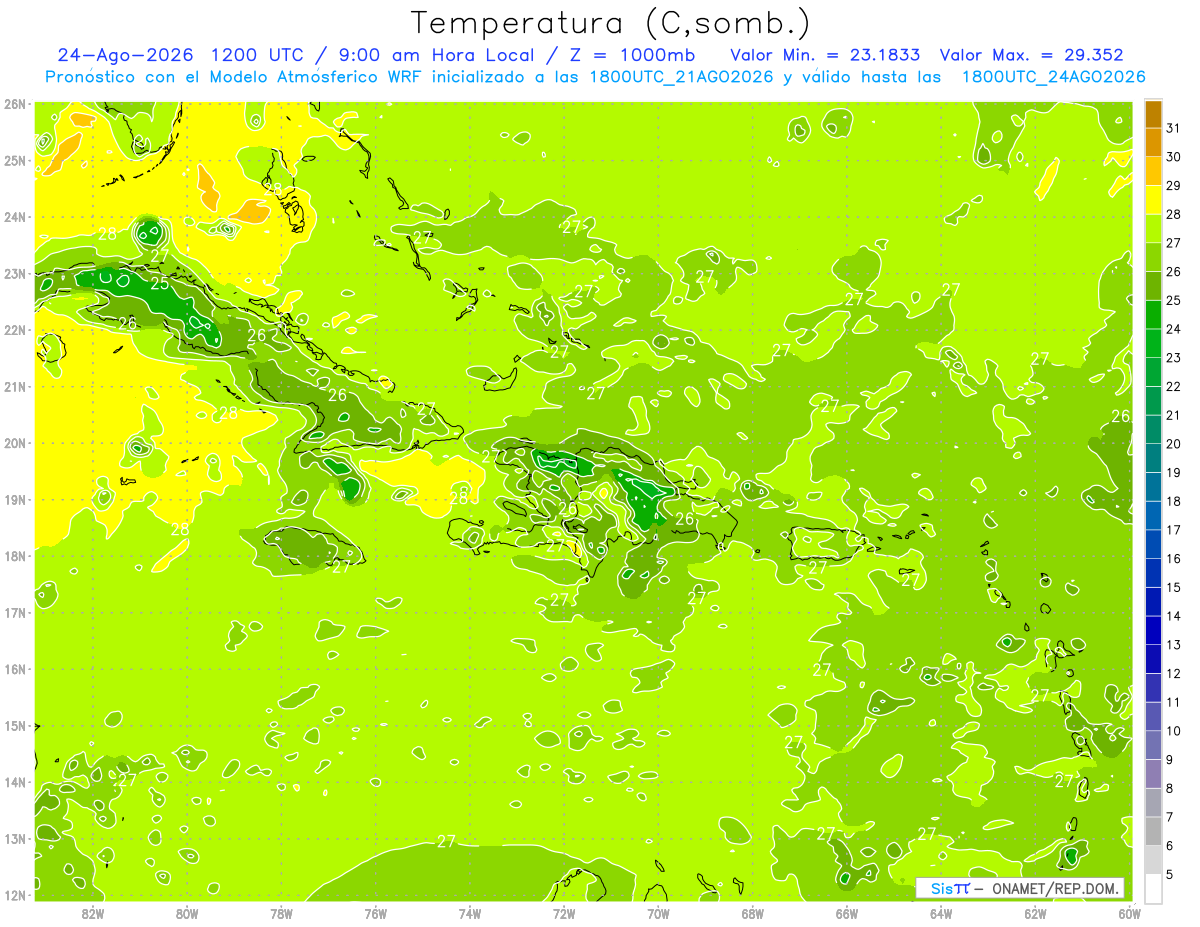This screenshot has width=1200, height=927.
Task: Select bright green legend swatch between 24 and 25
Action: point(1153,315)
